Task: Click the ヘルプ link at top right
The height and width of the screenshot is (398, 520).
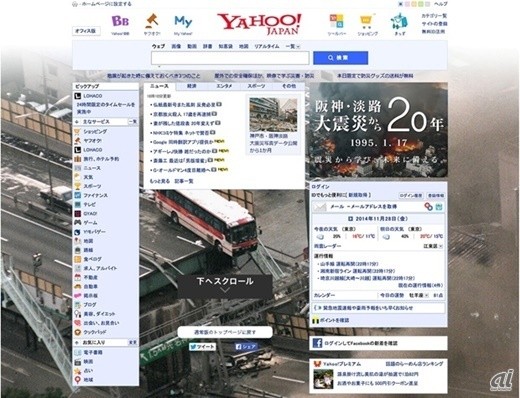Action: [441, 4]
